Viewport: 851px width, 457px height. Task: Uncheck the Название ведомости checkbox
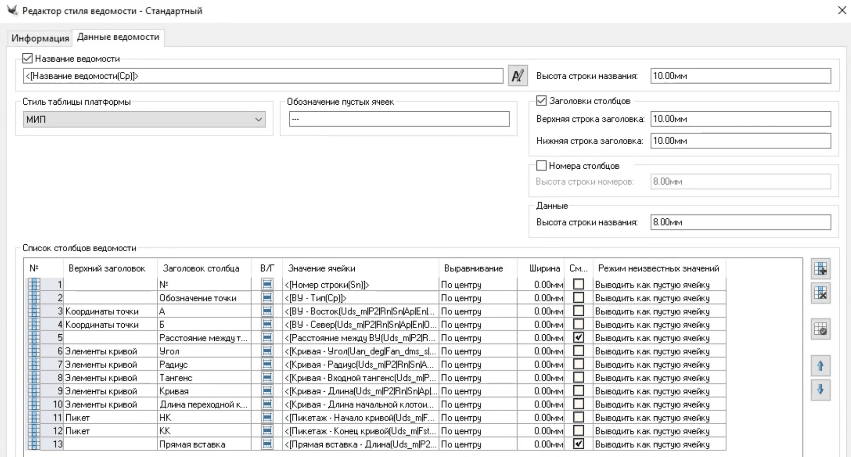coord(27,58)
